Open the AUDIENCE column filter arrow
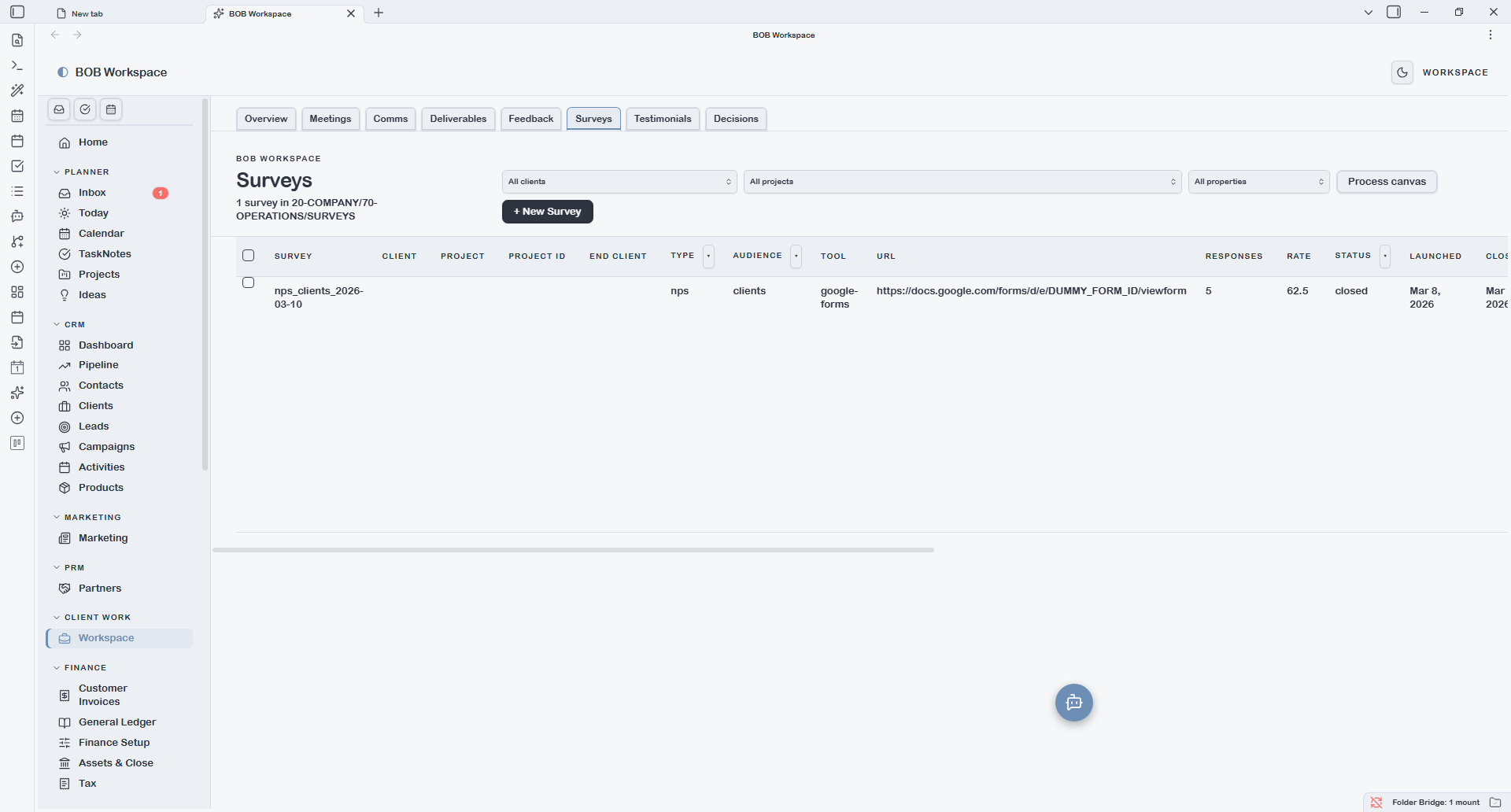The width and height of the screenshot is (1511, 812). tap(796, 256)
